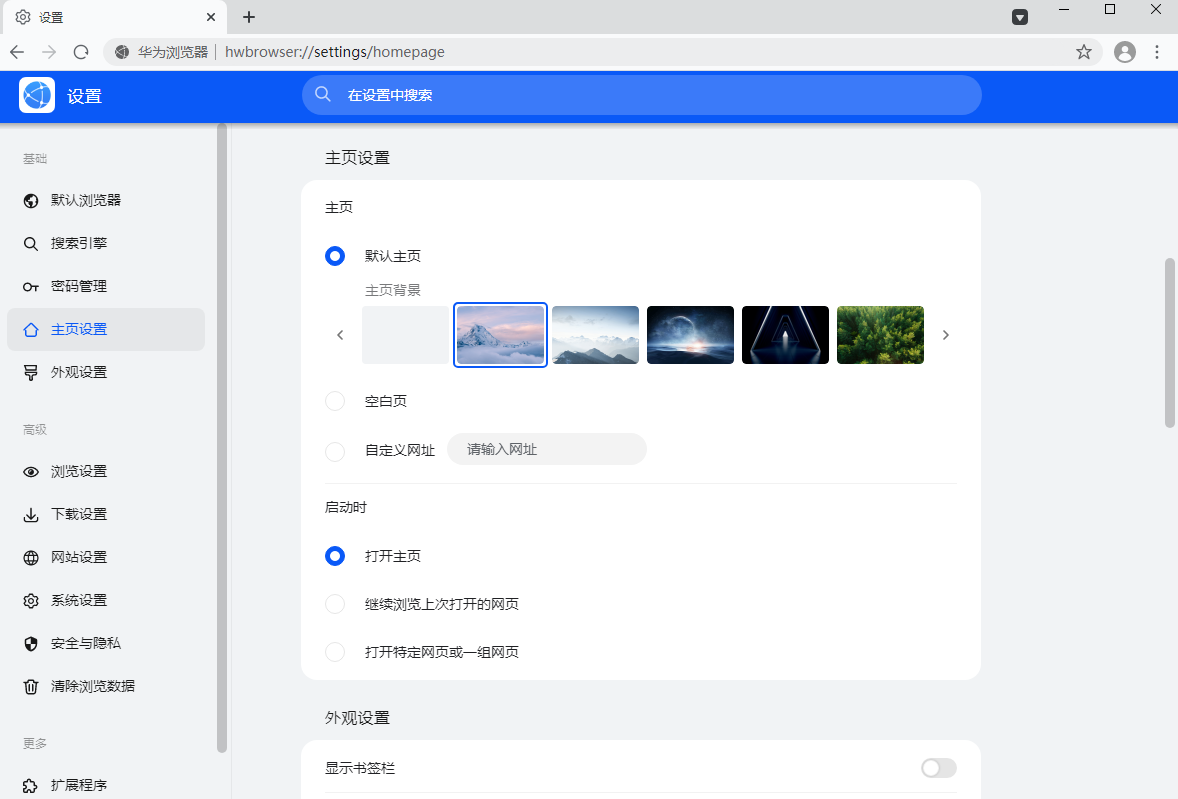Screen dimensions: 1178x799
Task: Bookmark this page using the star icon
Action: pyautogui.click(x=1083, y=52)
